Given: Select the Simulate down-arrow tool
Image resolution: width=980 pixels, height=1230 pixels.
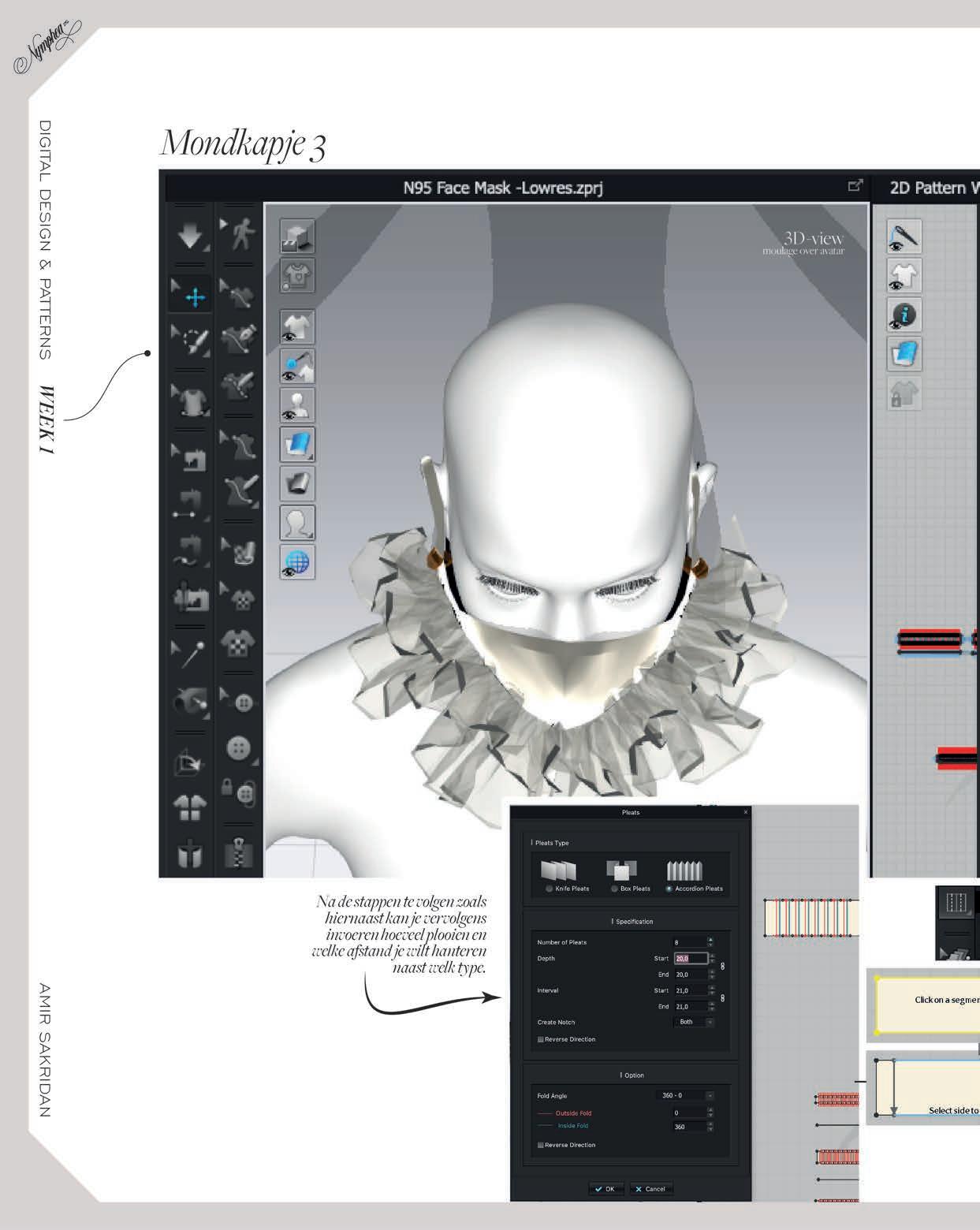Looking at the screenshot, I should pos(190,235).
